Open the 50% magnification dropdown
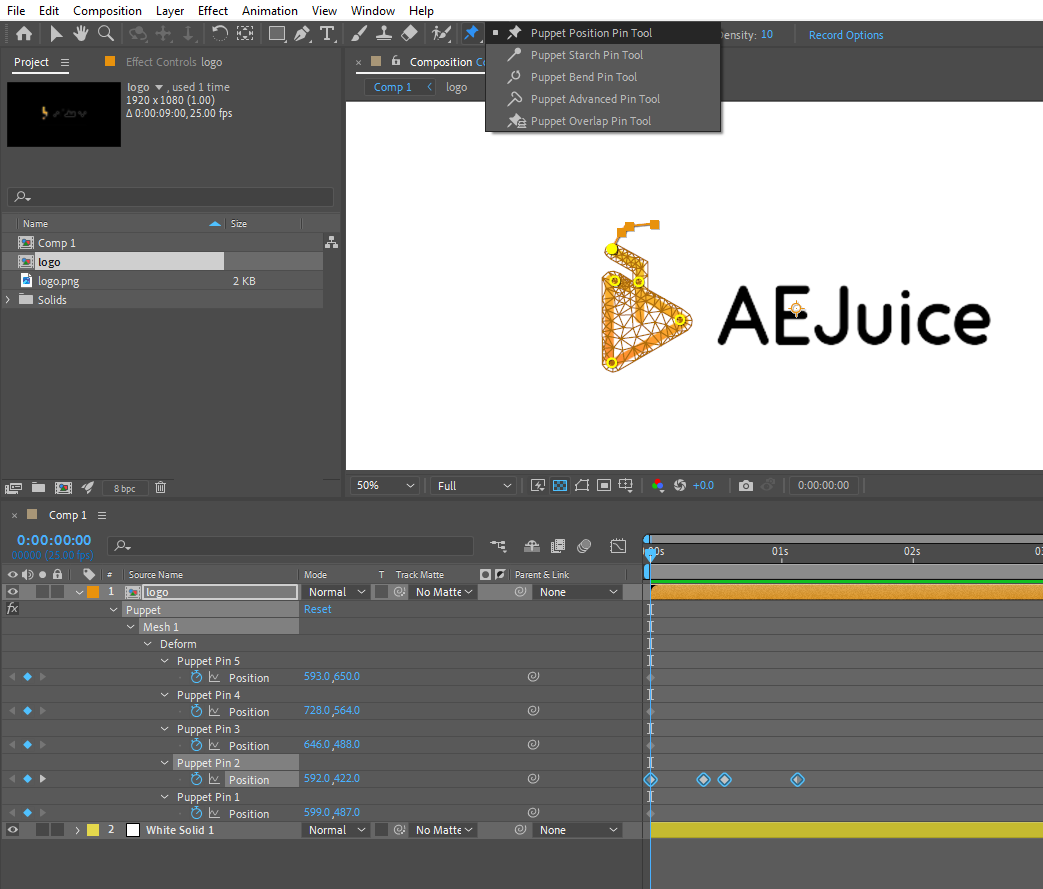1043x889 pixels. click(385, 486)
